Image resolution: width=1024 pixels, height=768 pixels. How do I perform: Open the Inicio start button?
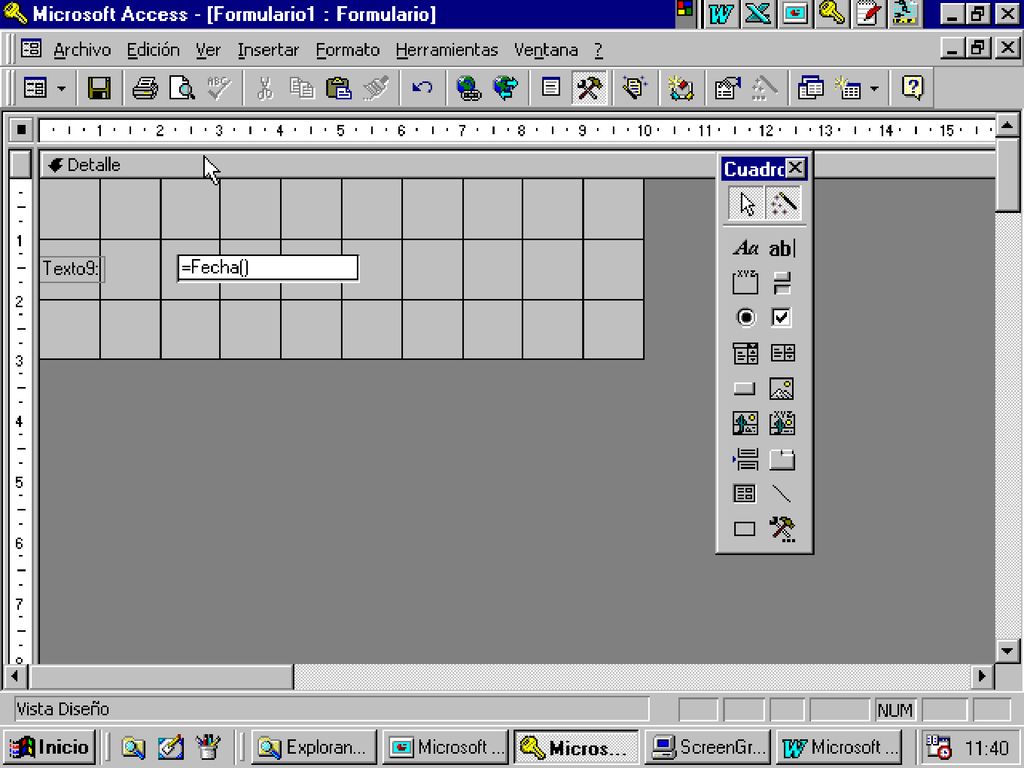pos(50,747)
